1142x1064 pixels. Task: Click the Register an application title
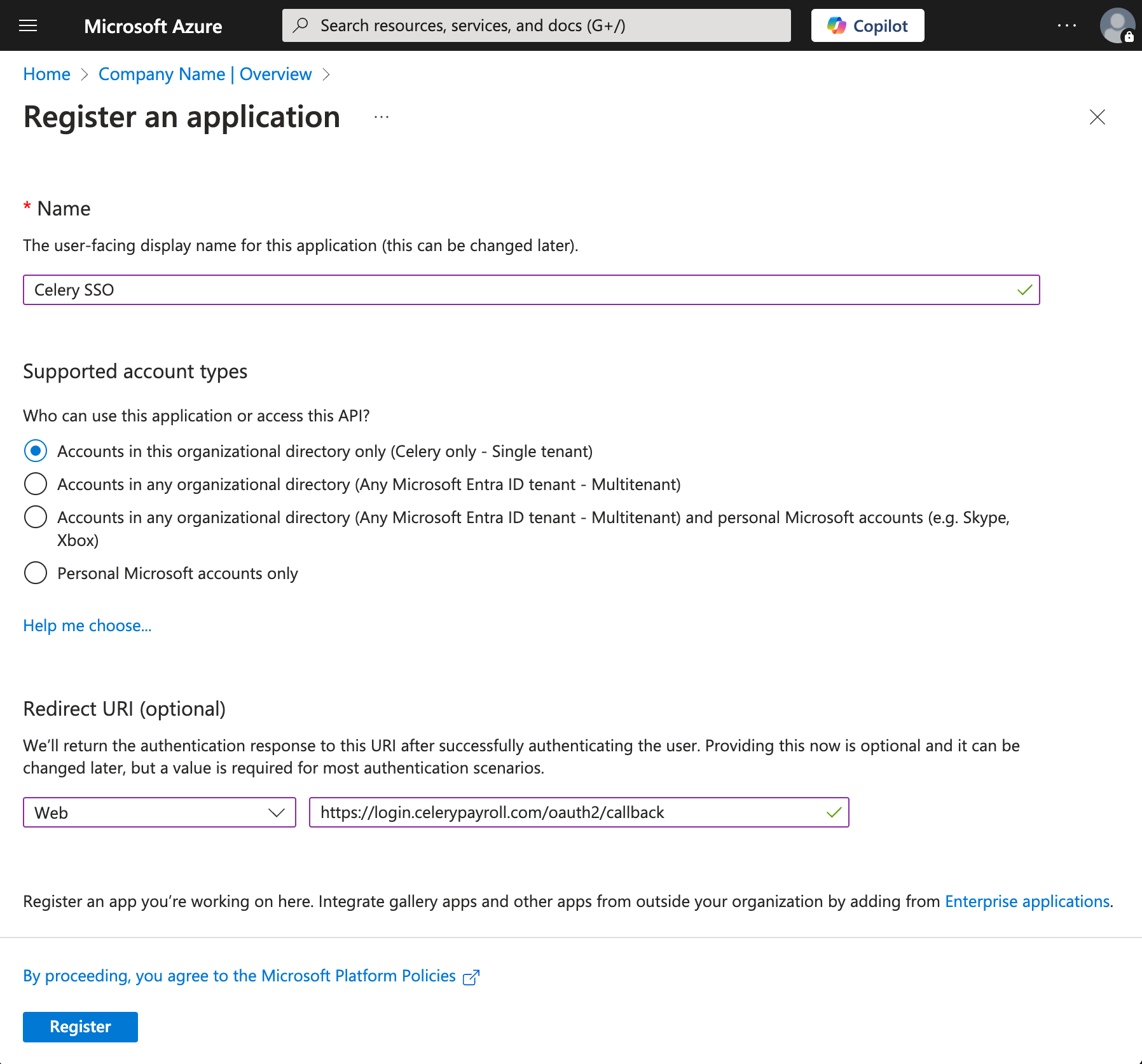[182, 117]
